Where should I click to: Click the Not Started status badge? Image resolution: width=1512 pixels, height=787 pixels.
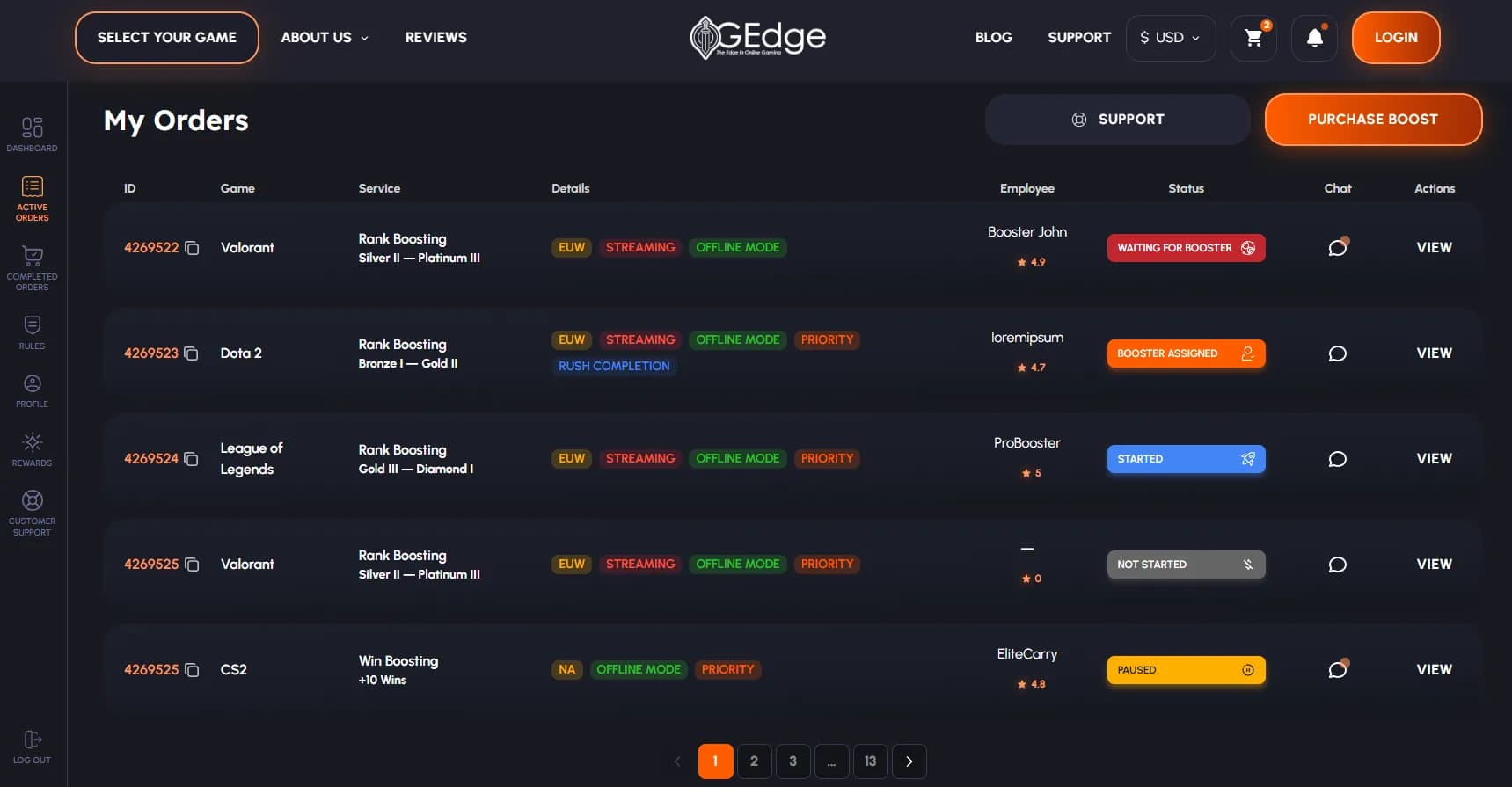(1186, 565)
